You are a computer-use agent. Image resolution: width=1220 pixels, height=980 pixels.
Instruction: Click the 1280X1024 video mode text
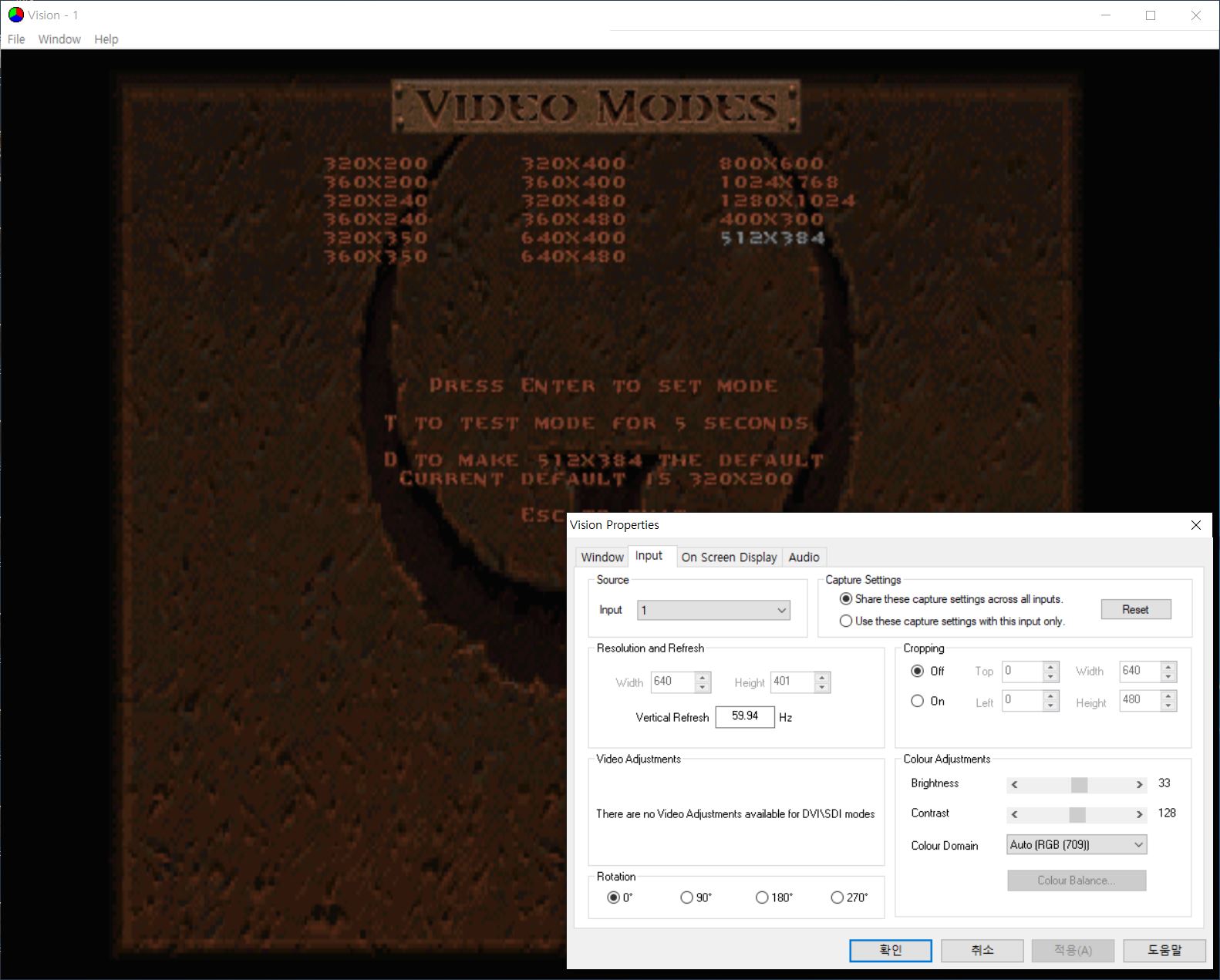(787, 200)
